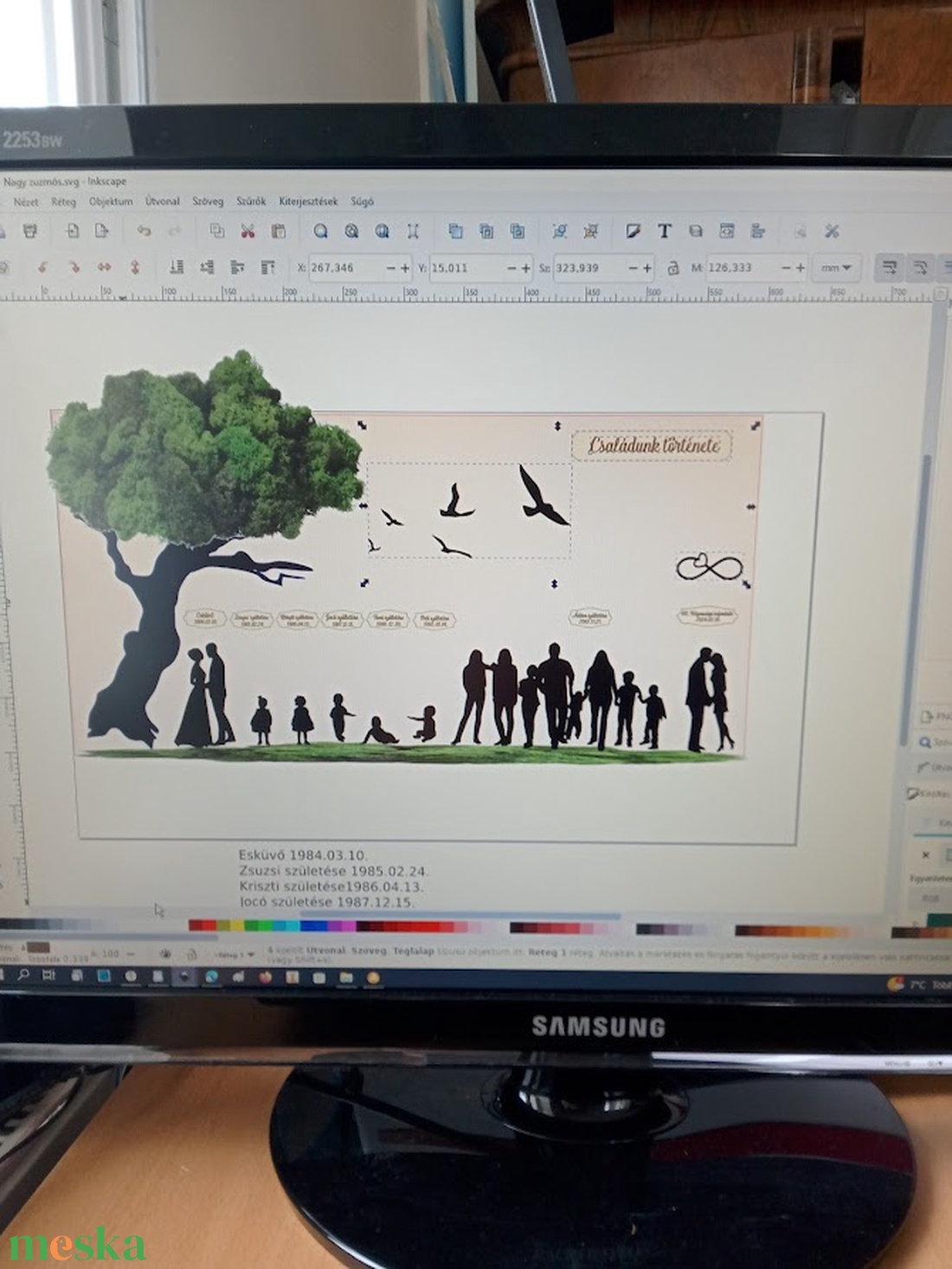Click the Paste clipboard icon
The height and width of the screenshot is (1269, 952).
(x=278, y=231)
